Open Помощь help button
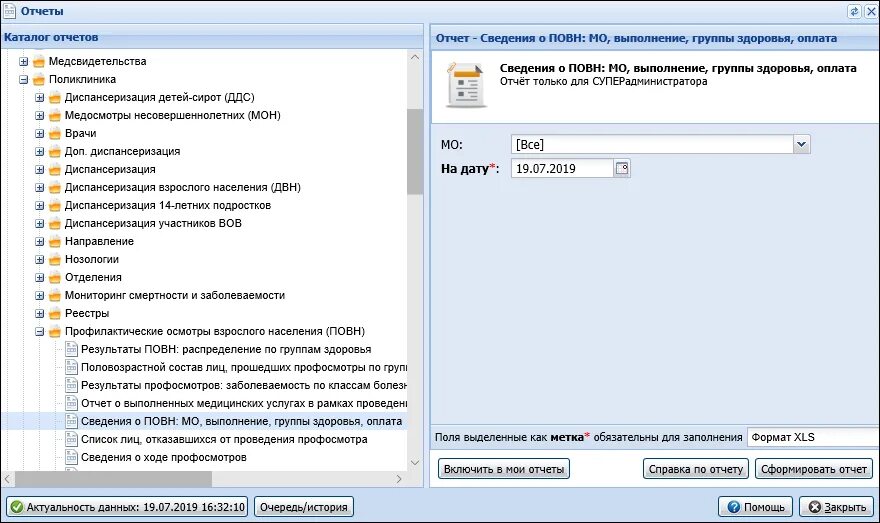 tap(755, 507)
